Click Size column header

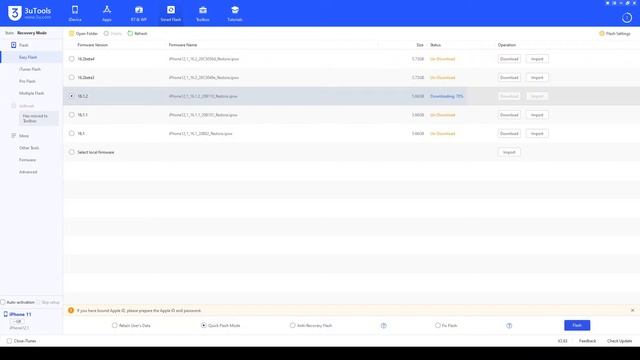pyautogui.click(x=420, y=45)
